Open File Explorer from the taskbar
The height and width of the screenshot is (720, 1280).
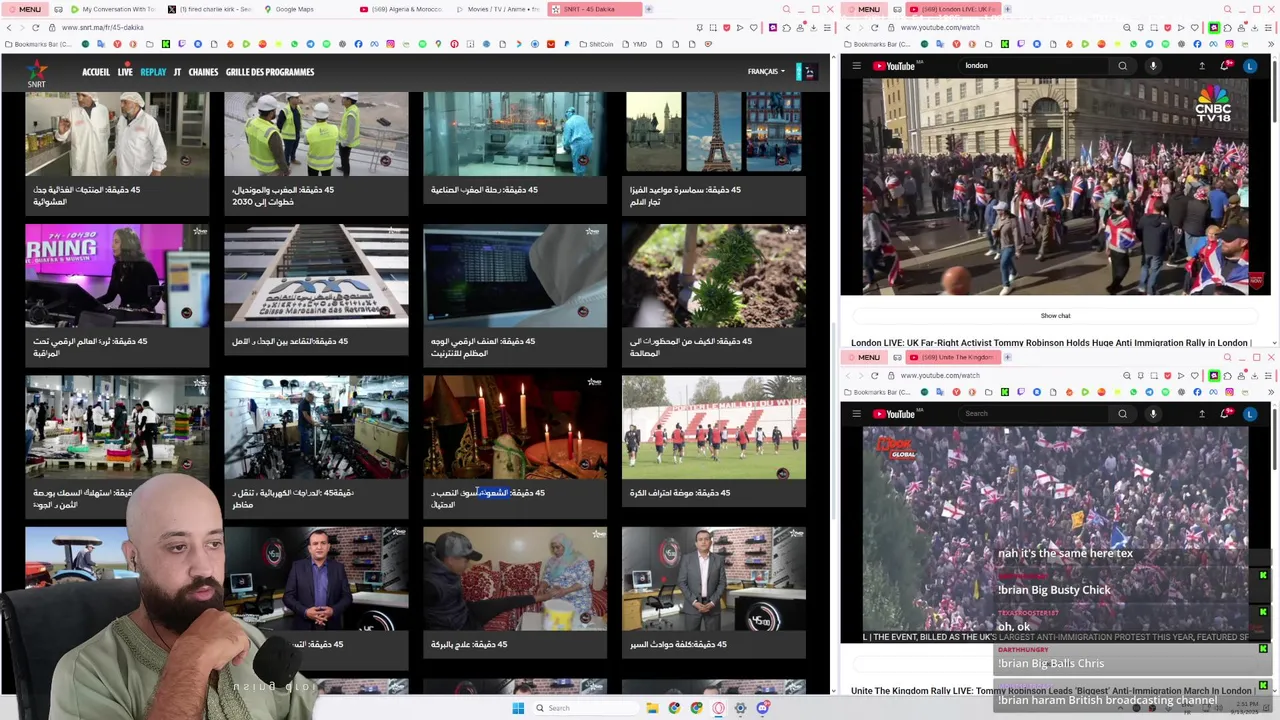point(652,708)
